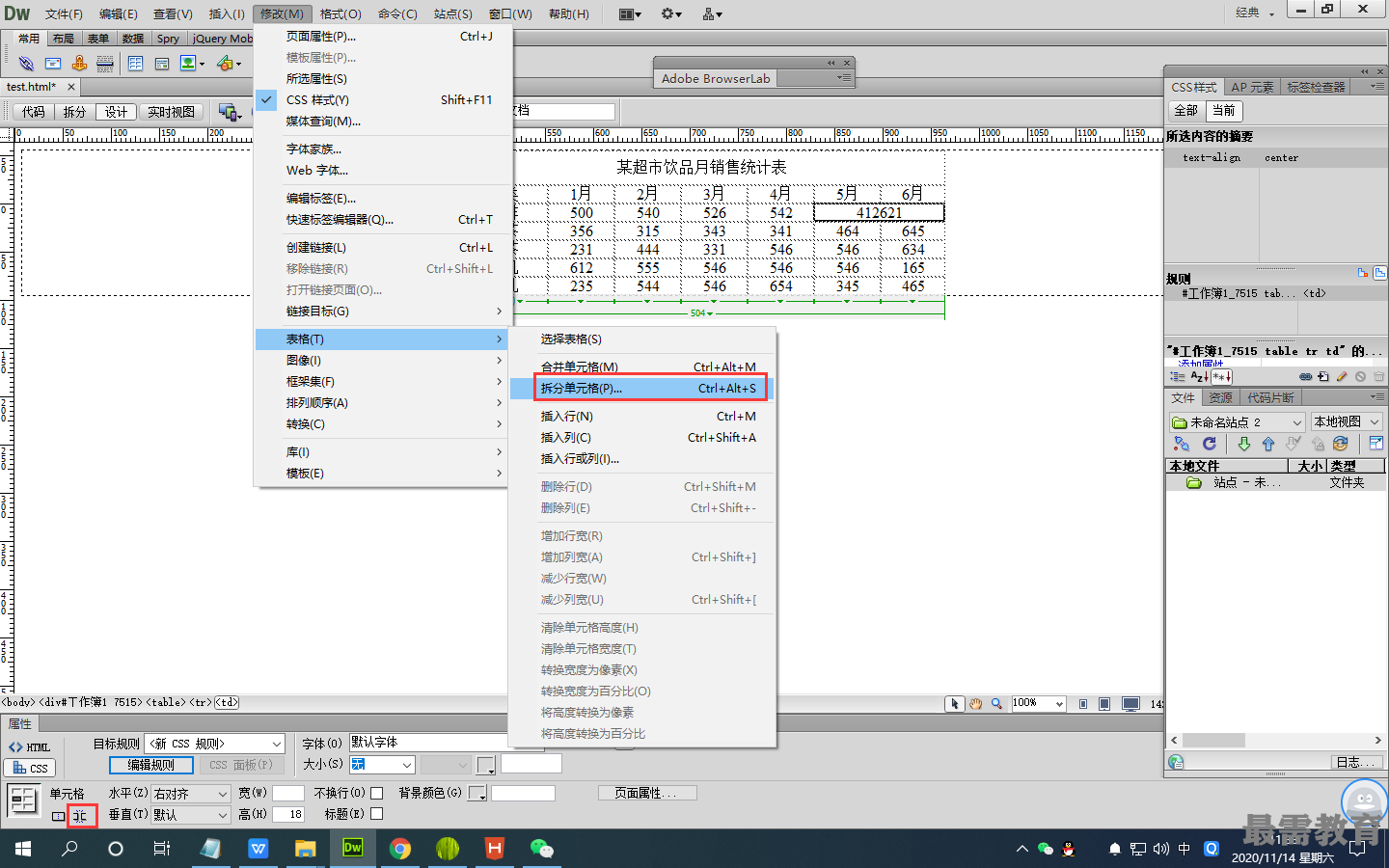Image resolution: width=1389 pixels, height=868 pixels.
Task: Show category view in CSS panel
Action: (1178, 376)
